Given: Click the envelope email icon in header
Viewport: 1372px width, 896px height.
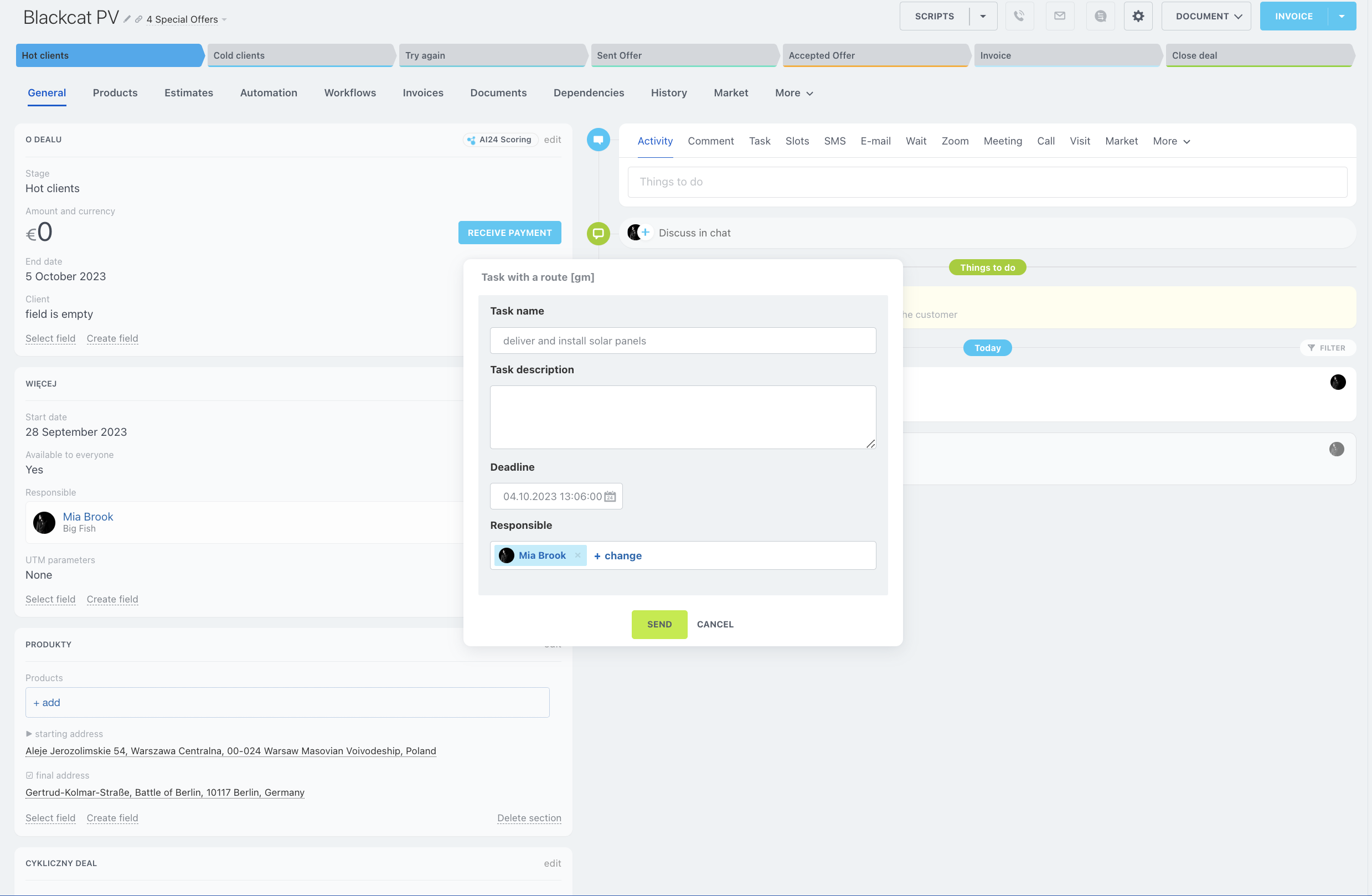Looking at the screenshot, I should [1060, 16].
